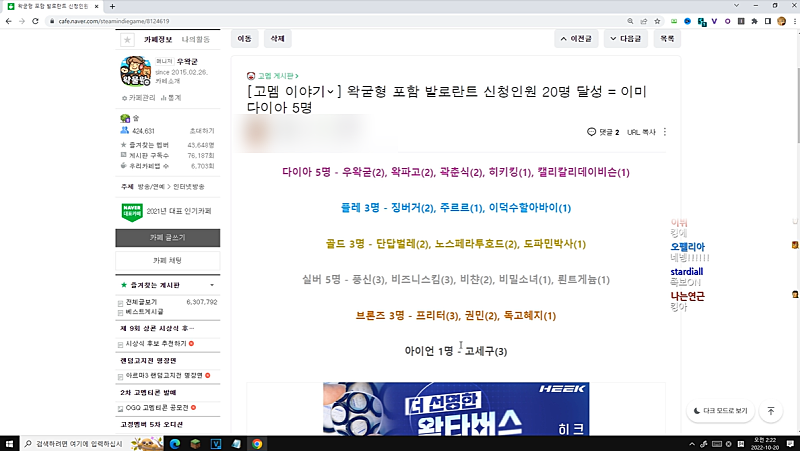
Task: Click the green extension icon in toolbar
Action: 674,21
